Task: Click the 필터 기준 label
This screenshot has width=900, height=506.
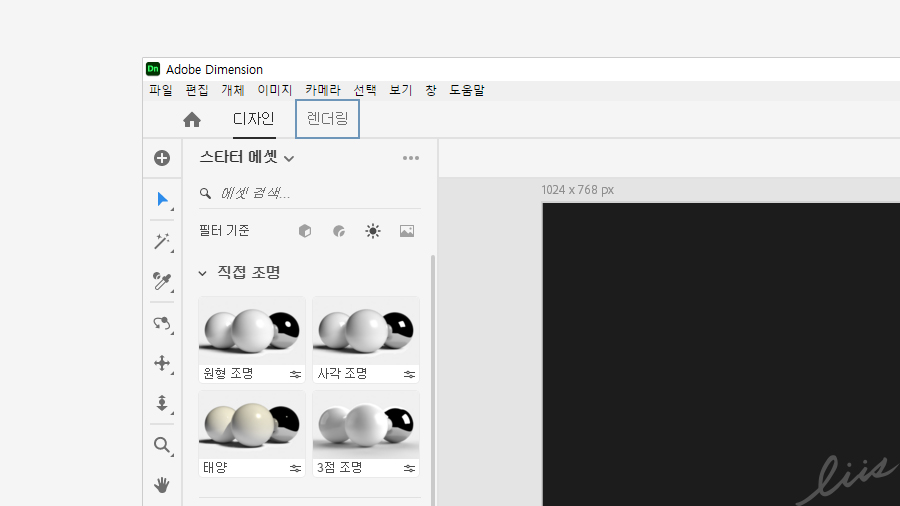Action: click(x=224, y=231)
